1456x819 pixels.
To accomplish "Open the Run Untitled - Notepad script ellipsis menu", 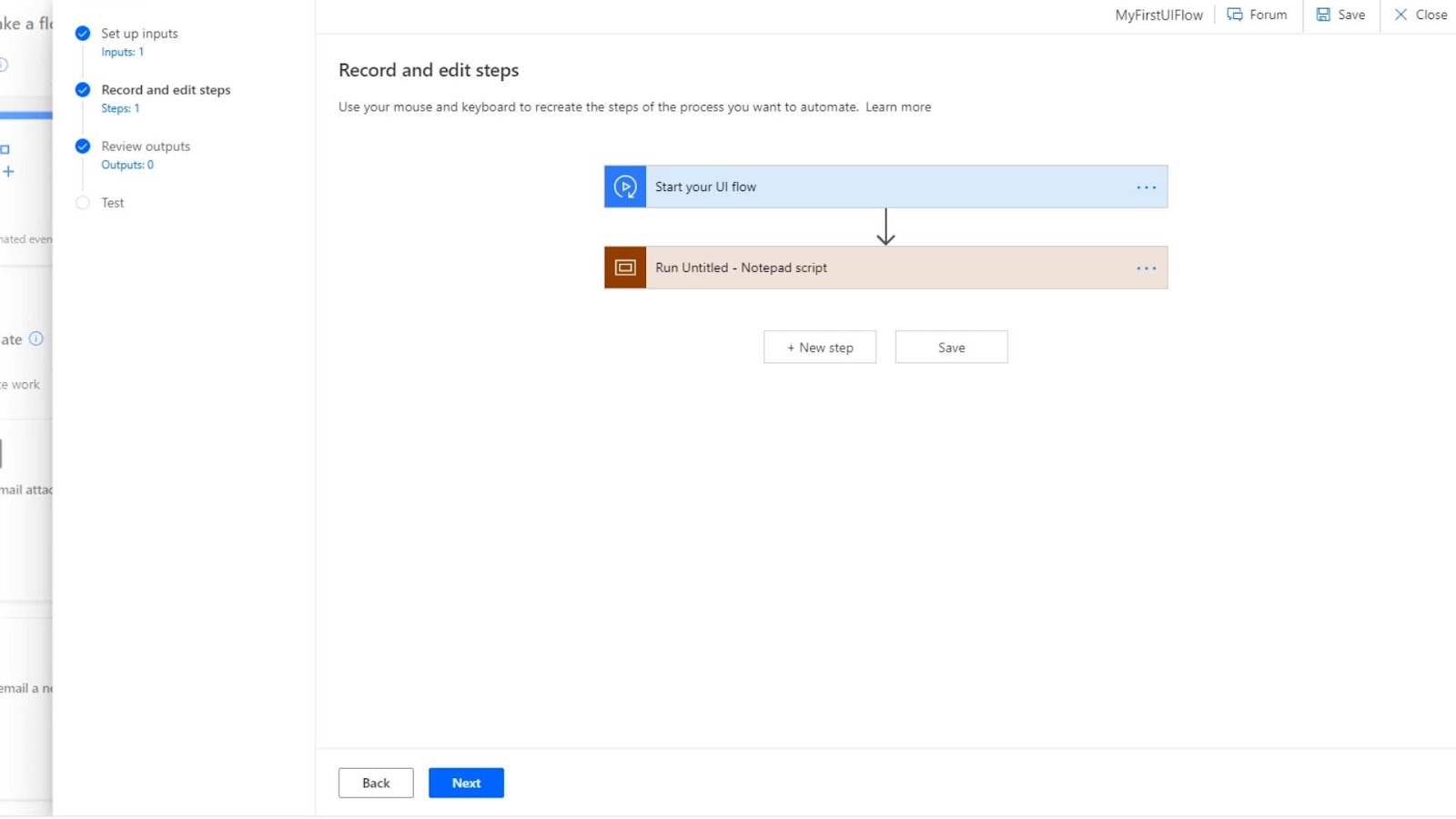I will pos(1146,268).
